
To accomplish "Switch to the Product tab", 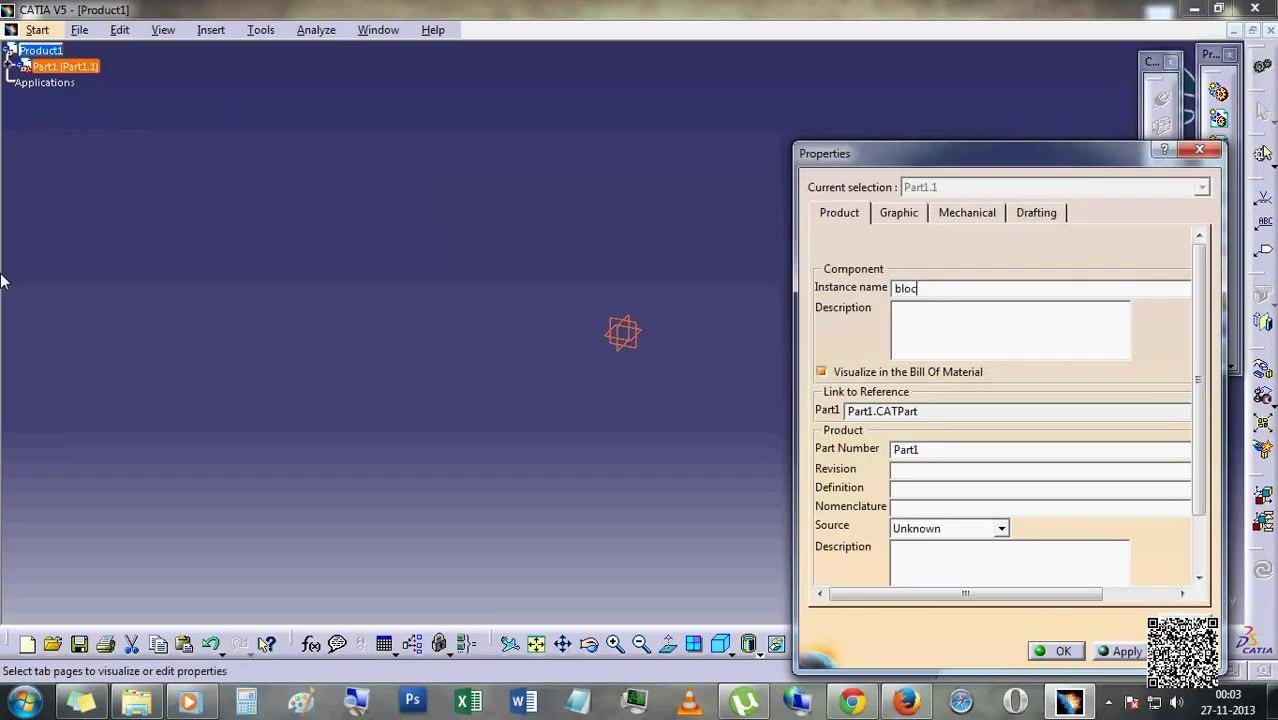I will tap(839, 213).
